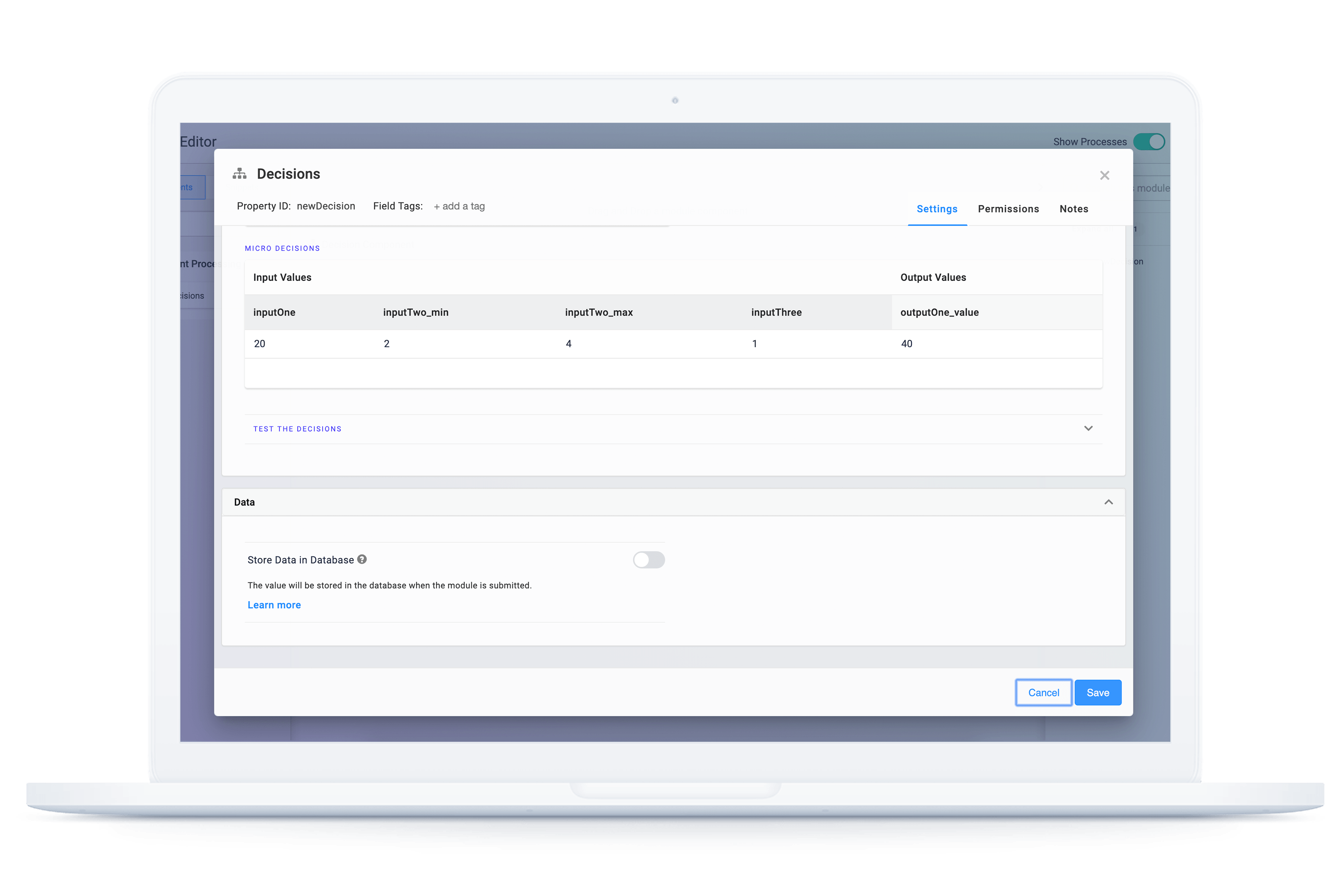The height and width of the screenshot is (896, 1341).
Task: Click the inputTwo_max cell value 4
Action: tap(568, 343)
